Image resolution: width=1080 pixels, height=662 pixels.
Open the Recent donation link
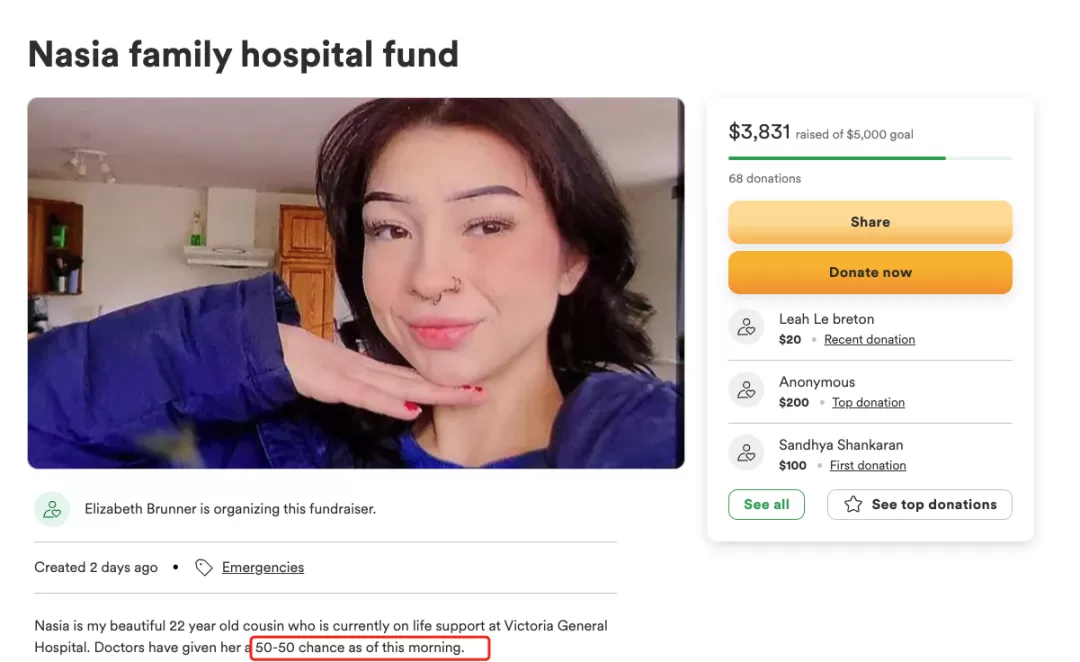coord(869,340)
